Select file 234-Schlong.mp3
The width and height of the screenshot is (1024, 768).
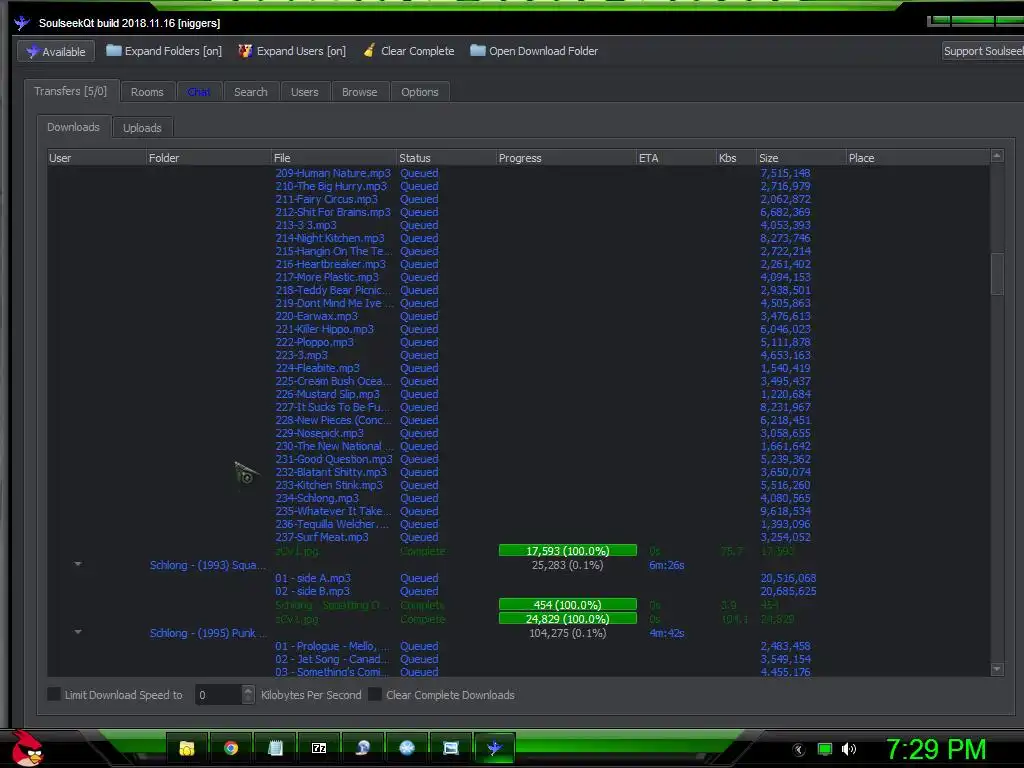[317, 498]
